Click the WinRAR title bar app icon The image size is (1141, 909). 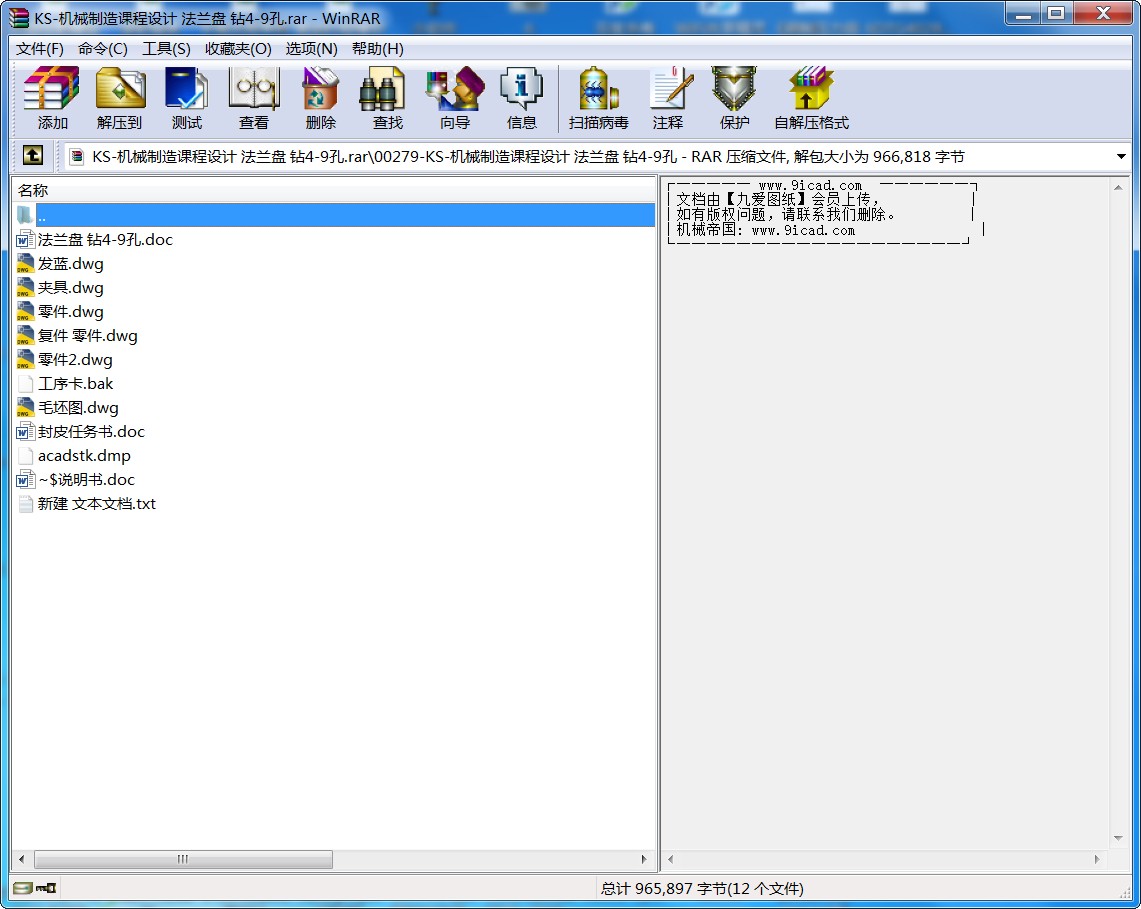click(19, 17)
